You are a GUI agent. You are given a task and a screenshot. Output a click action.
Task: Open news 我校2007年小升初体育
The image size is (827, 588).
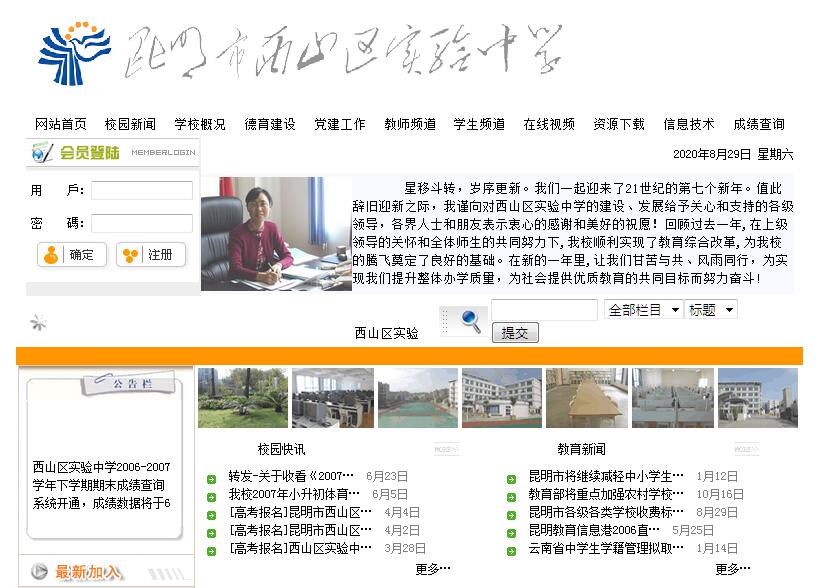click(294, 494)
